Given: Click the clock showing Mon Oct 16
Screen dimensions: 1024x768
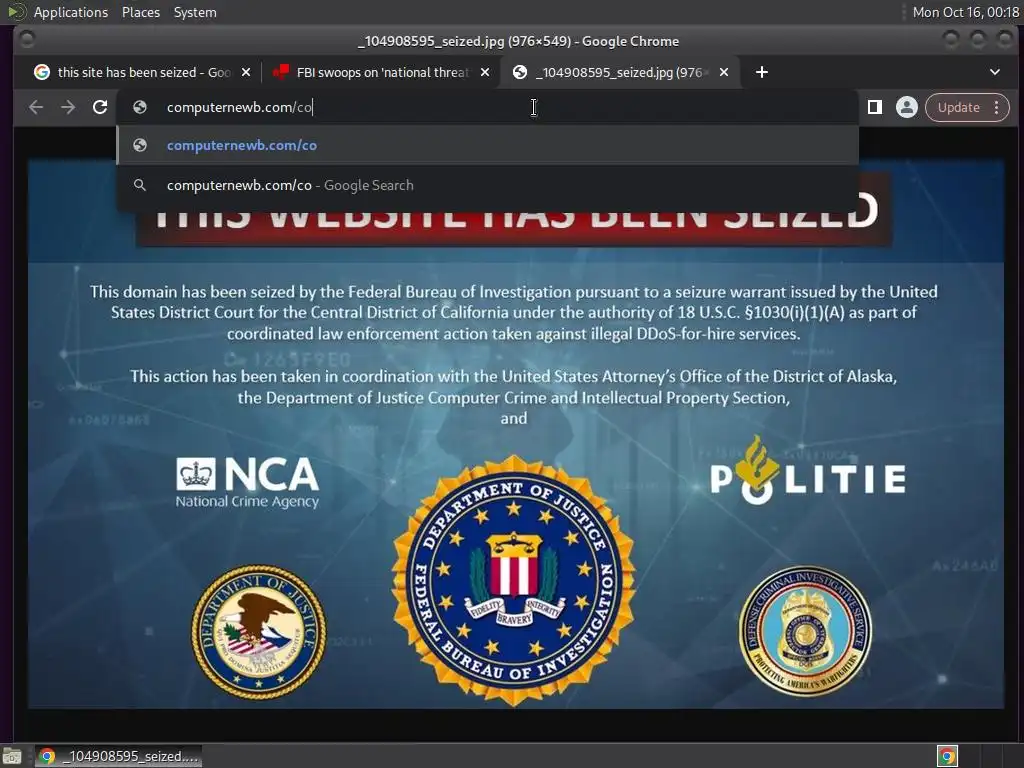Looking at the screenshot, I should [965, 12].
